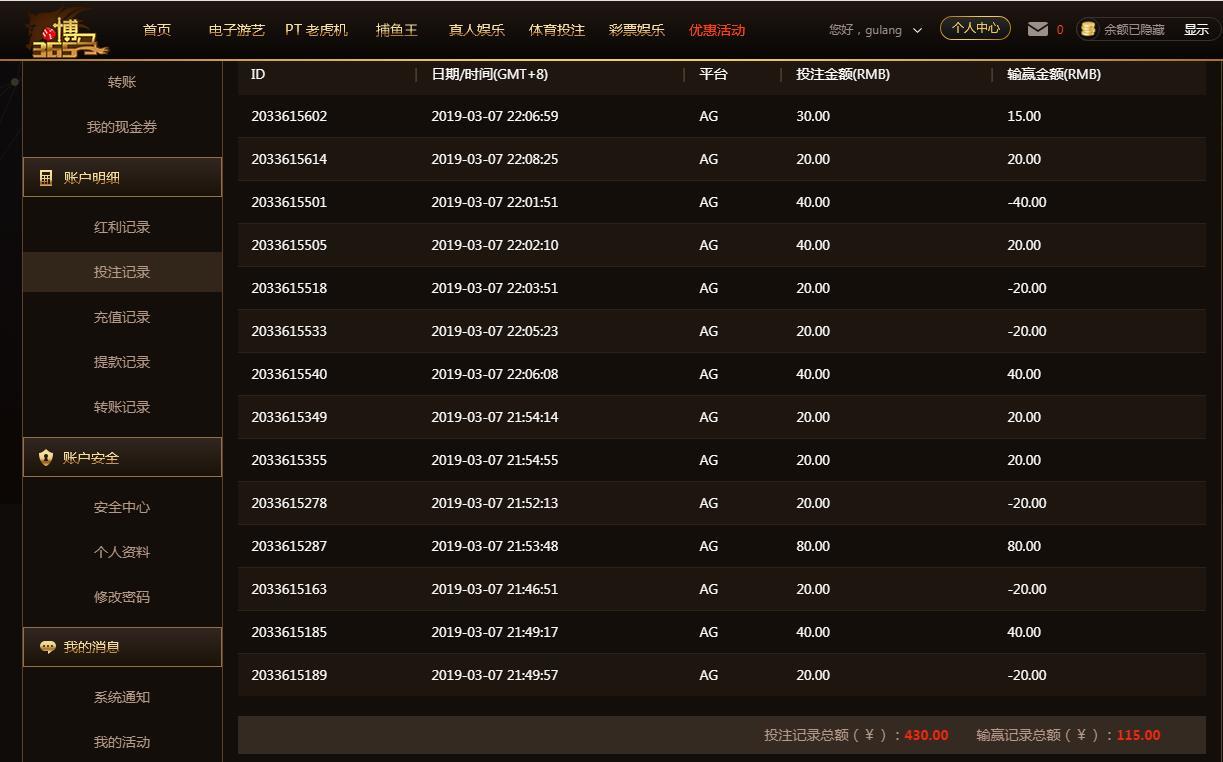Open 充值记录 in sidebar
1223x762 pixels.
[x=122, y=317]
